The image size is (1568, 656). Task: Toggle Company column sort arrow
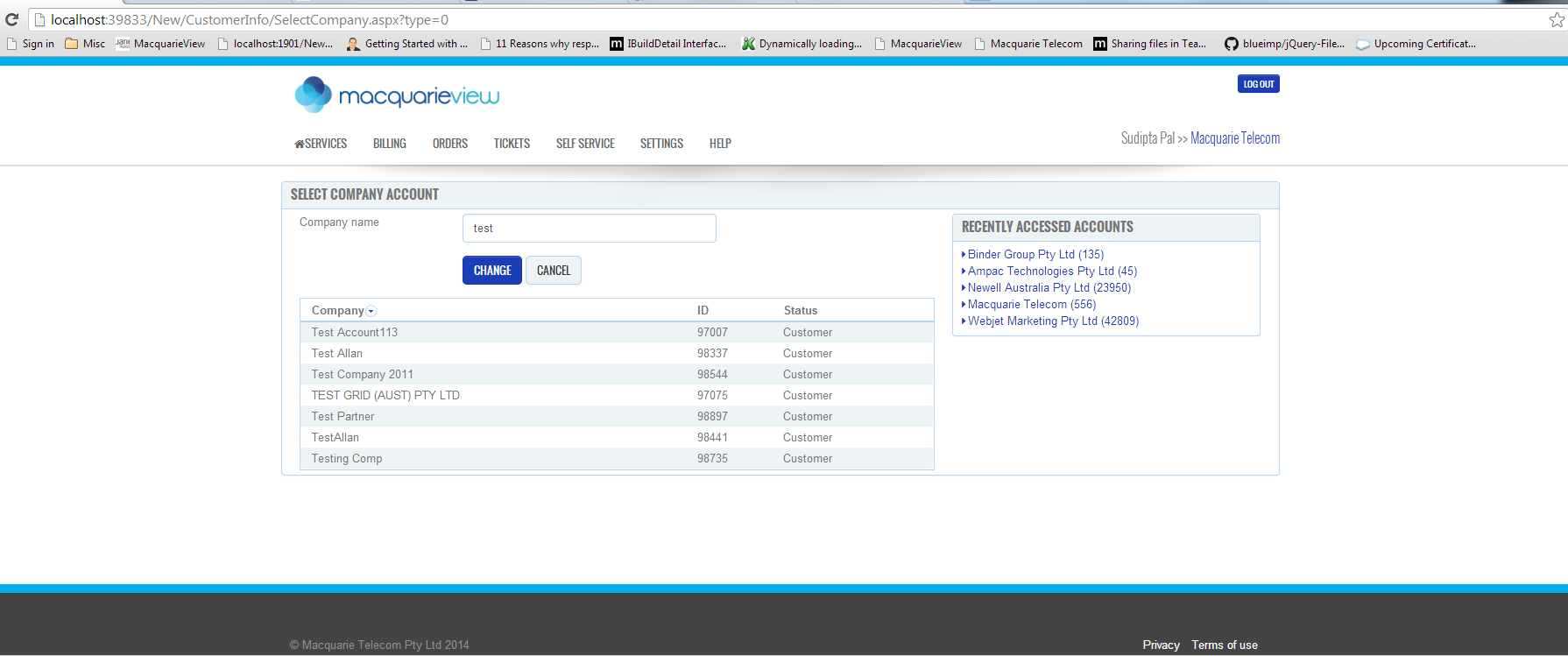(371, 311)
